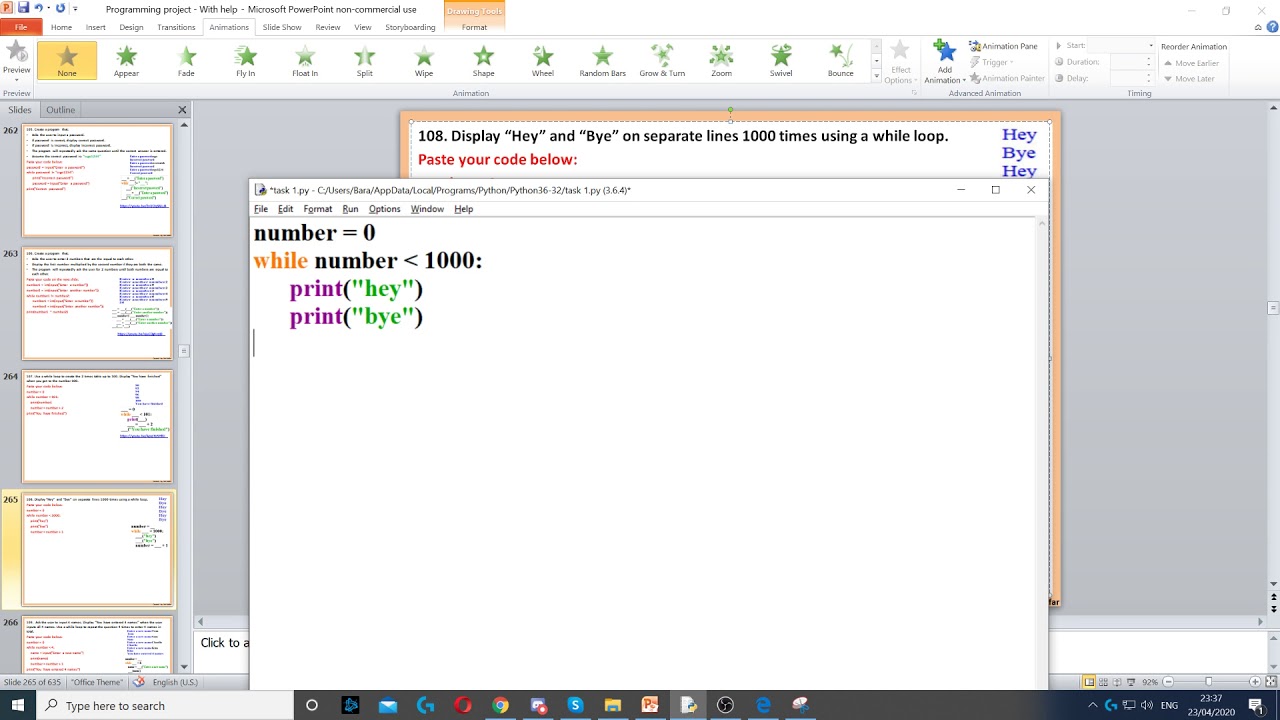Select the Swivel animation effect

tap(781, 61)
